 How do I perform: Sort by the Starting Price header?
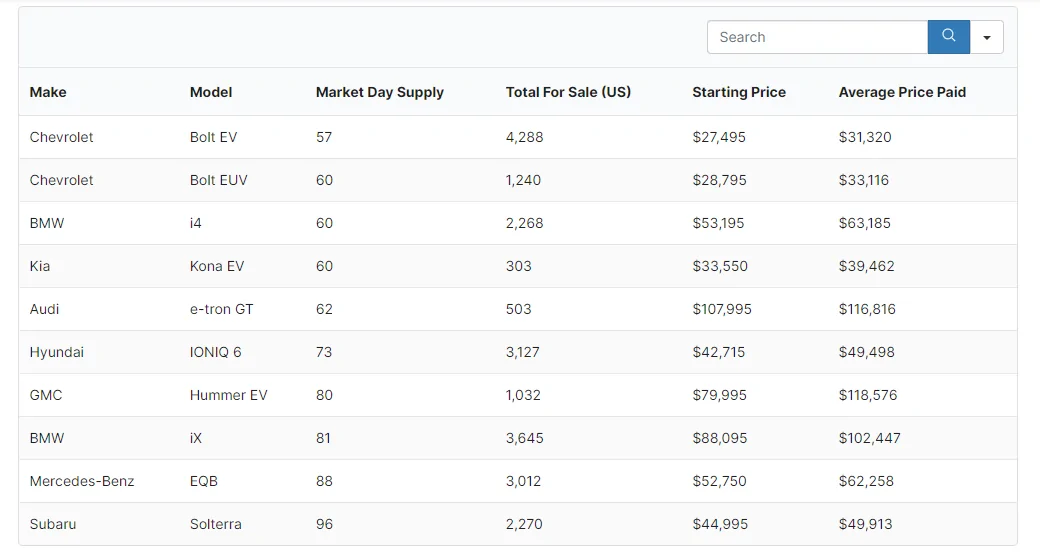pos(739,92)
